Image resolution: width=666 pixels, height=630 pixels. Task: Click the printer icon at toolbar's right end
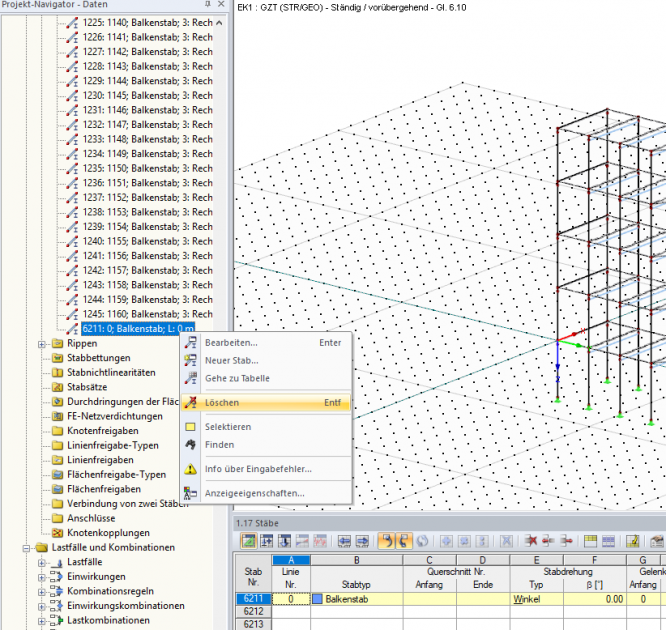(657, 541)
